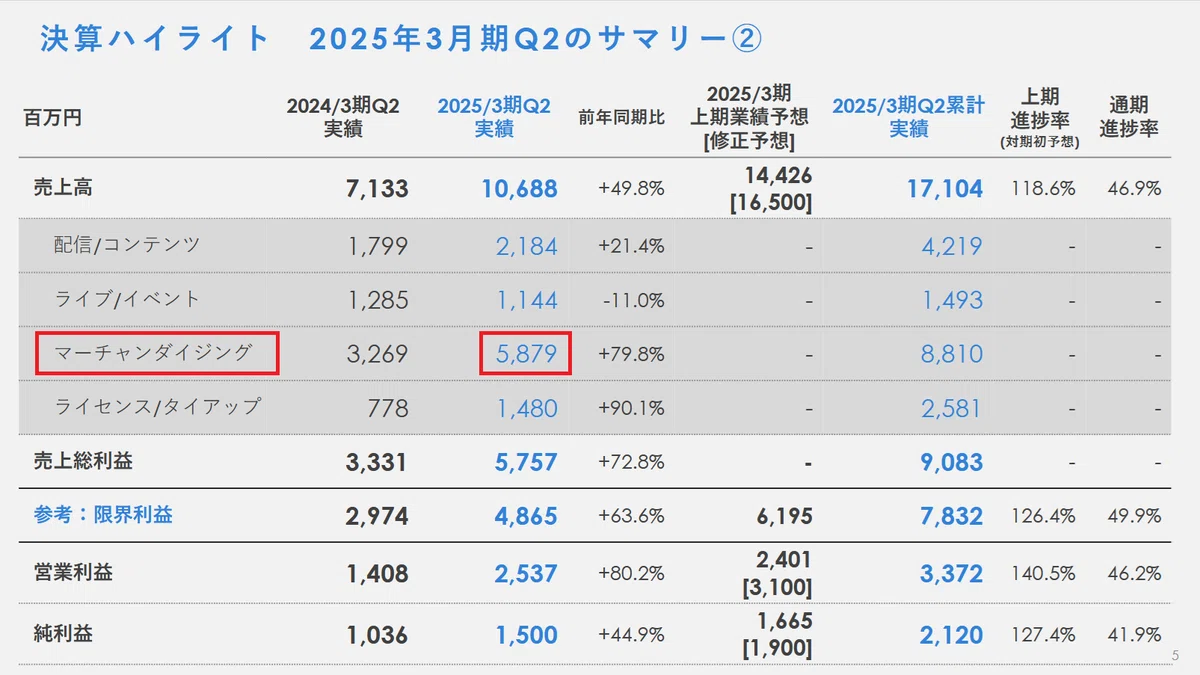Click the 2025/3期Q2累計 実績 column header
The image size is (1200, 675).
908,117
